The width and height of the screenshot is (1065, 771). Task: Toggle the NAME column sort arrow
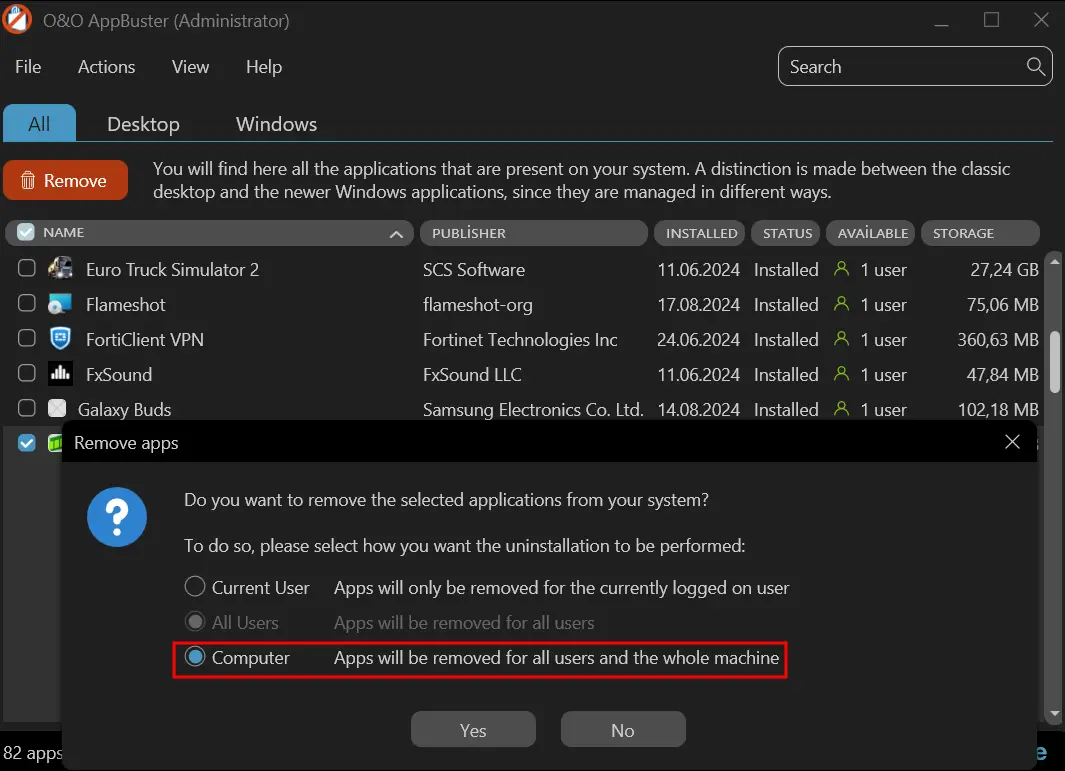point(396,234)
